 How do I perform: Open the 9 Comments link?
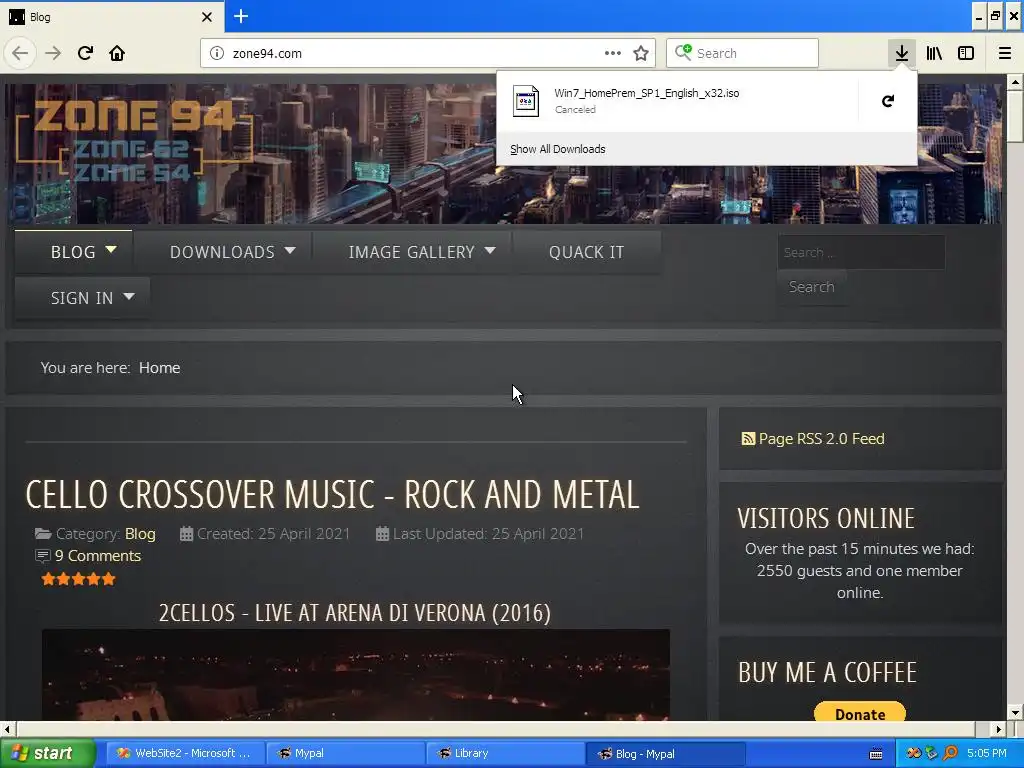coord(98,556)
